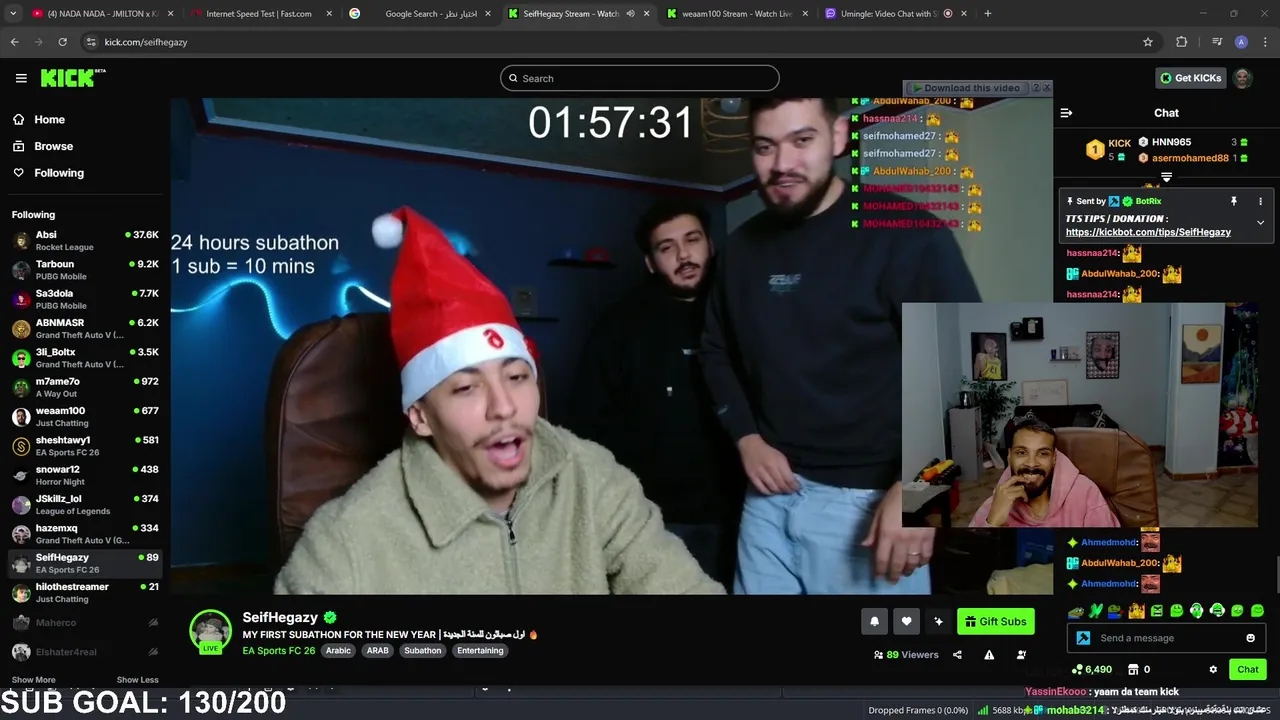Select the Entertaining tag
The height and width of the screenshot is (720, 1280).
click(480, 650)
